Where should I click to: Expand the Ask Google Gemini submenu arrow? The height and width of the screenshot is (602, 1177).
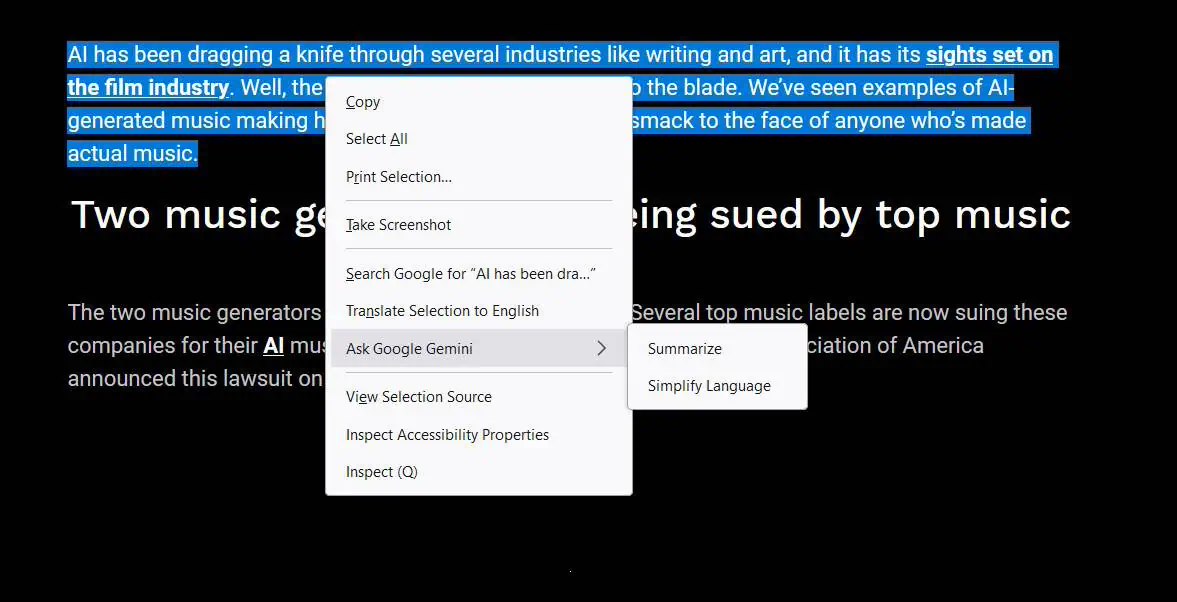click(x=601, y=348)
